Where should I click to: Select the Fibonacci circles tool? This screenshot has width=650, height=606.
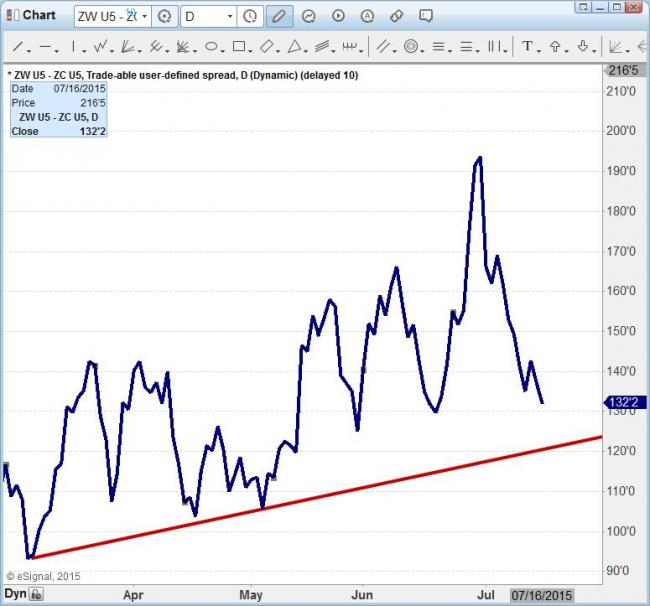411,46
